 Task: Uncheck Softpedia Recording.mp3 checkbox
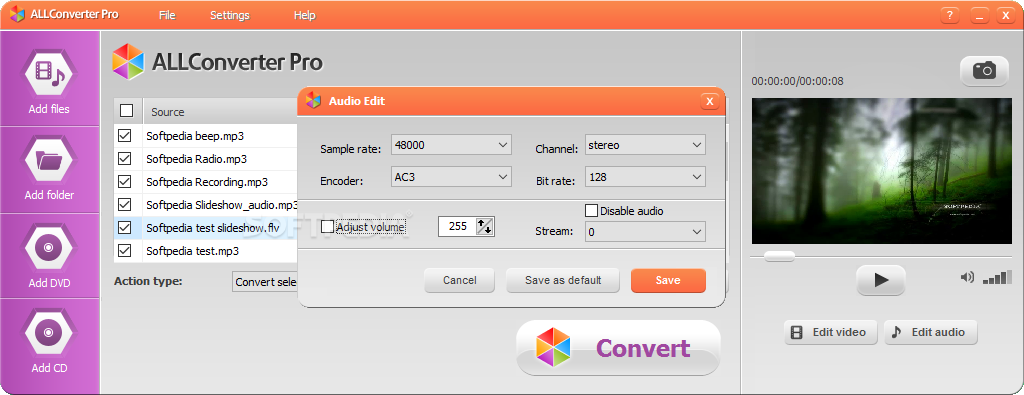[x=124, y=182]
